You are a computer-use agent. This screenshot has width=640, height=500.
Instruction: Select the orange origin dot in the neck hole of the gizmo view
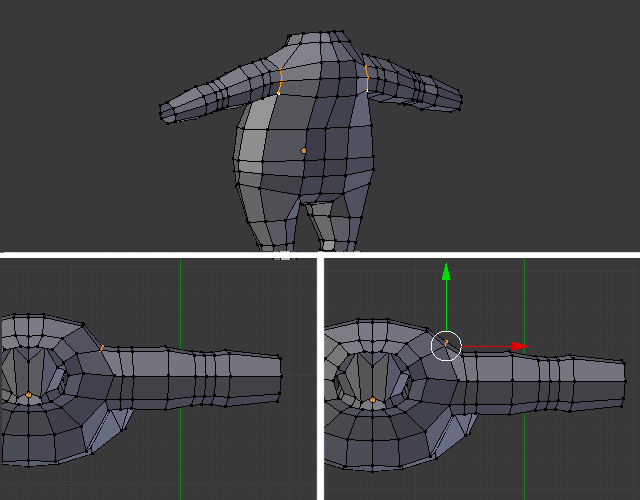click(373, 400)
